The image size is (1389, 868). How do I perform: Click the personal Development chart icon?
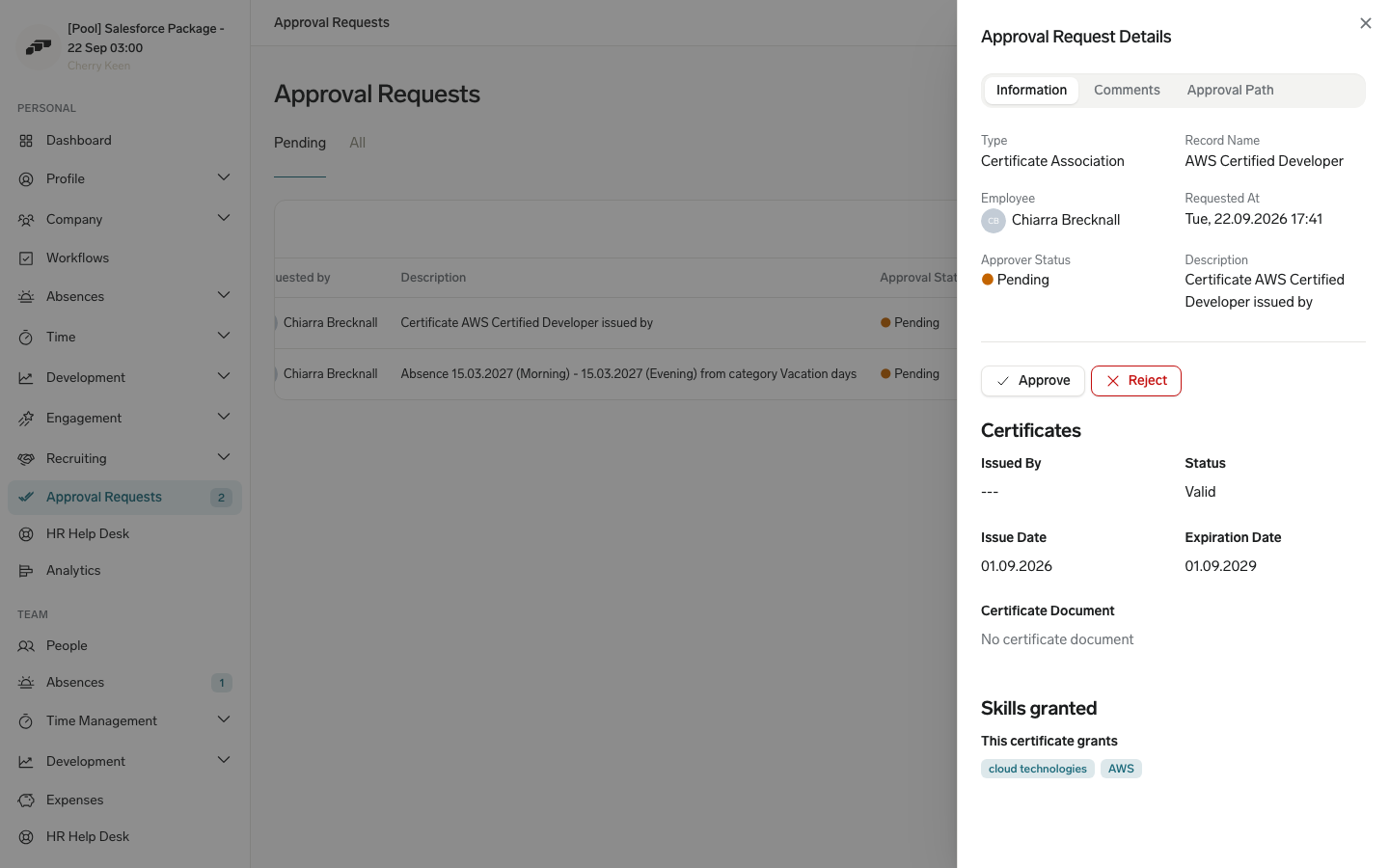(26, 378)
